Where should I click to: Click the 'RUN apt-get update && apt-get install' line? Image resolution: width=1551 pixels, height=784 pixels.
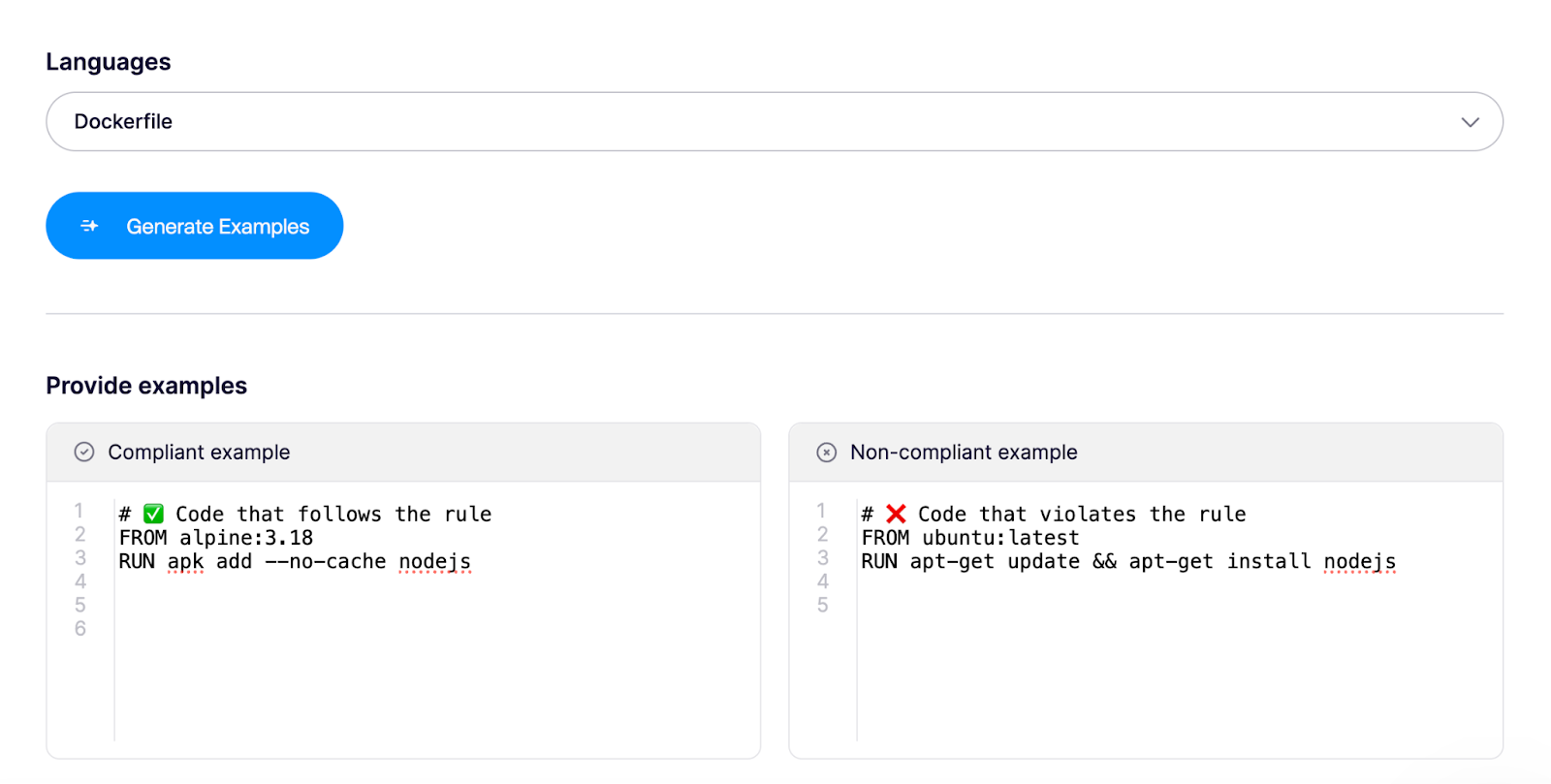(1128, 561)
